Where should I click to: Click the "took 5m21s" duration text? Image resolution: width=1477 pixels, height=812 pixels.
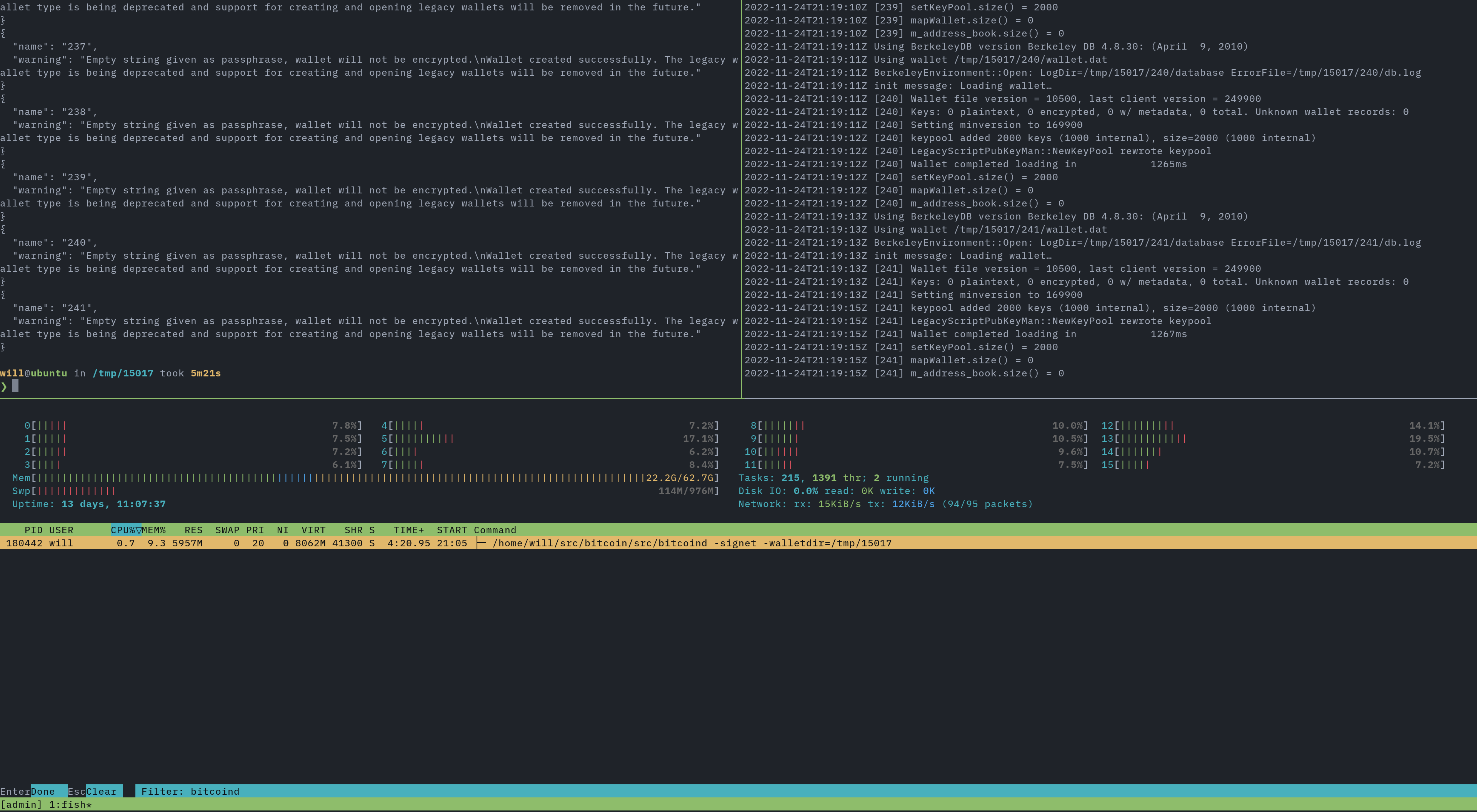pos(190,373)
